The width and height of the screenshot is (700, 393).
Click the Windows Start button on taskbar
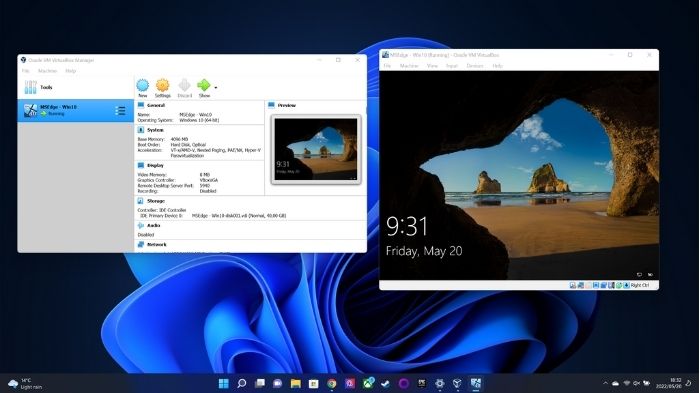click(x=224, y=383)
